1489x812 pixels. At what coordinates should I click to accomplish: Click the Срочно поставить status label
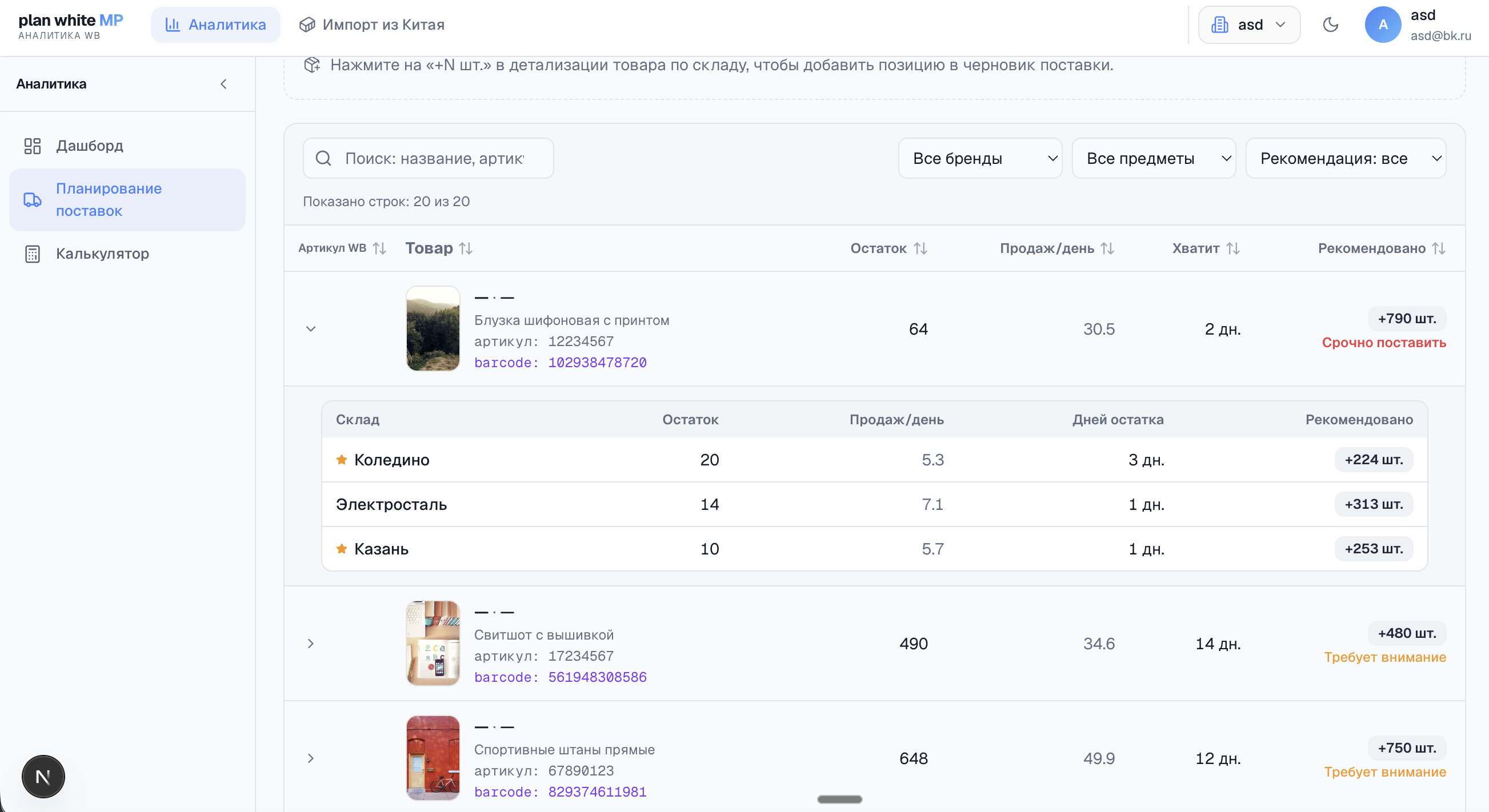point(1384,343)
